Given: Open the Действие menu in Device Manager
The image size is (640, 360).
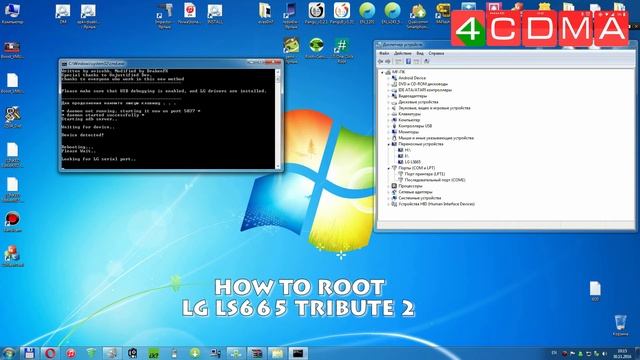Looking at the screenshot, I should tap(402, 53).
